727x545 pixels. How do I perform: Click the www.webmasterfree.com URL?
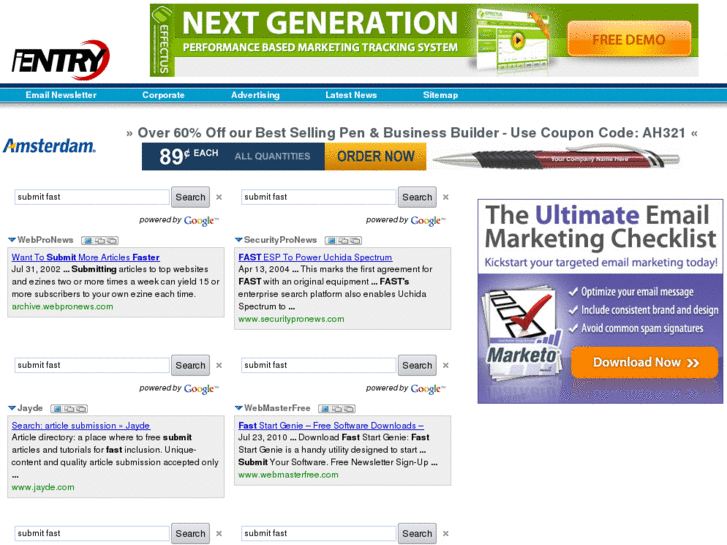(x=288, y=475)
